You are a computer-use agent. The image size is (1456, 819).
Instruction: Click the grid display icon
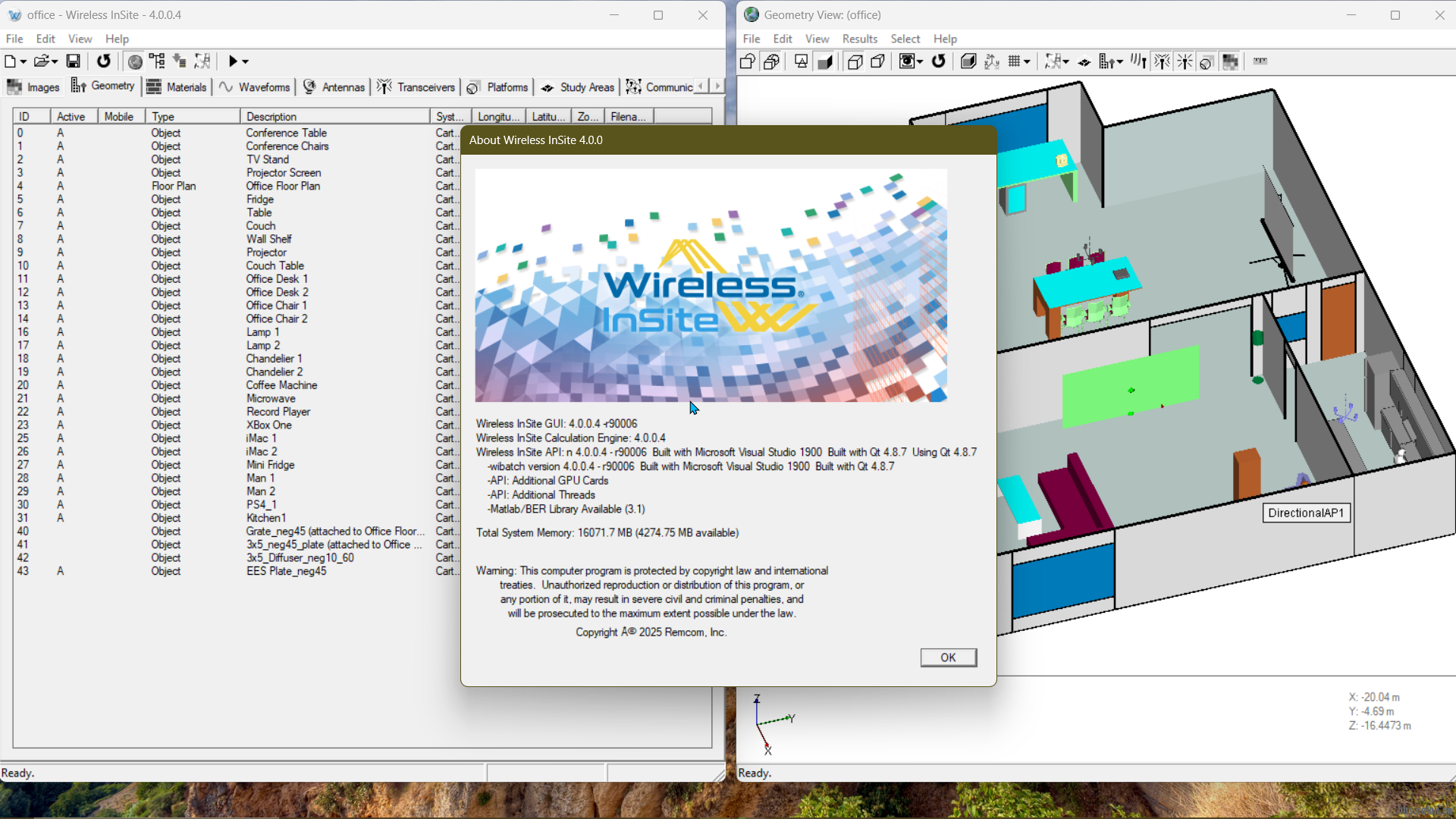pos(1015,61)
